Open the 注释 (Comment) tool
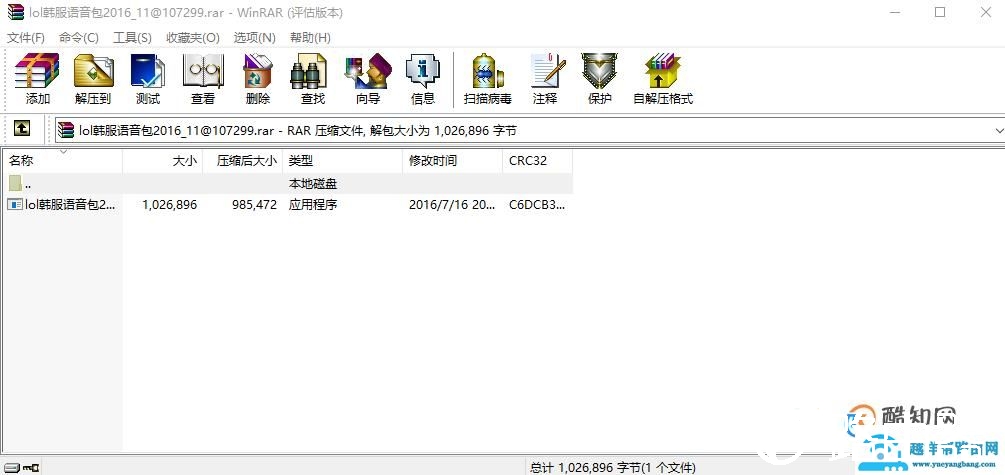 pyautogui.click(x=545, y=78)
